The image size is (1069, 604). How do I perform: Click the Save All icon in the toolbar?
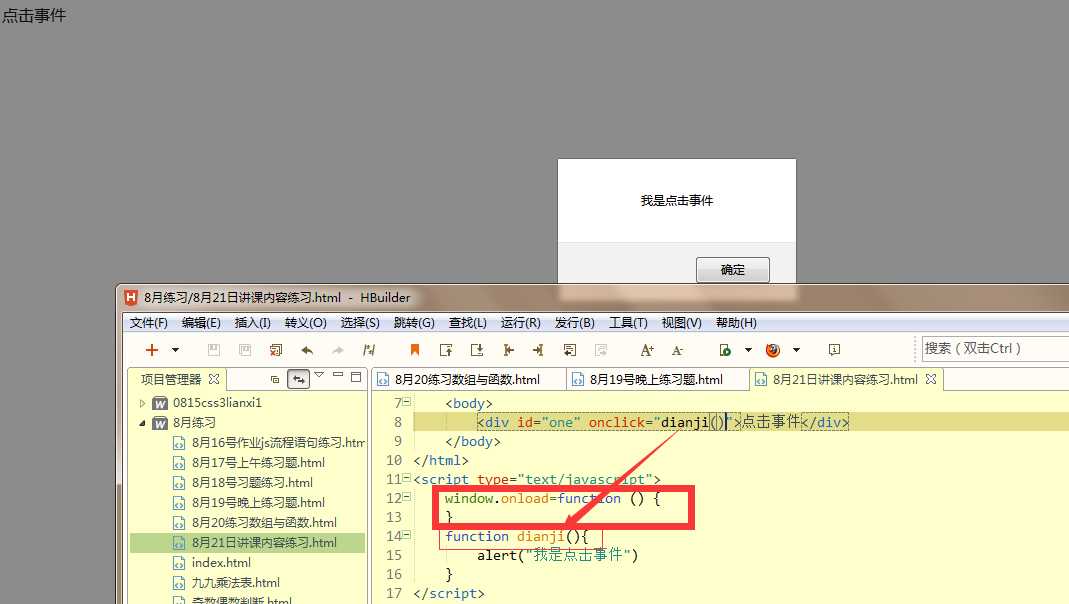click(245, 350)
